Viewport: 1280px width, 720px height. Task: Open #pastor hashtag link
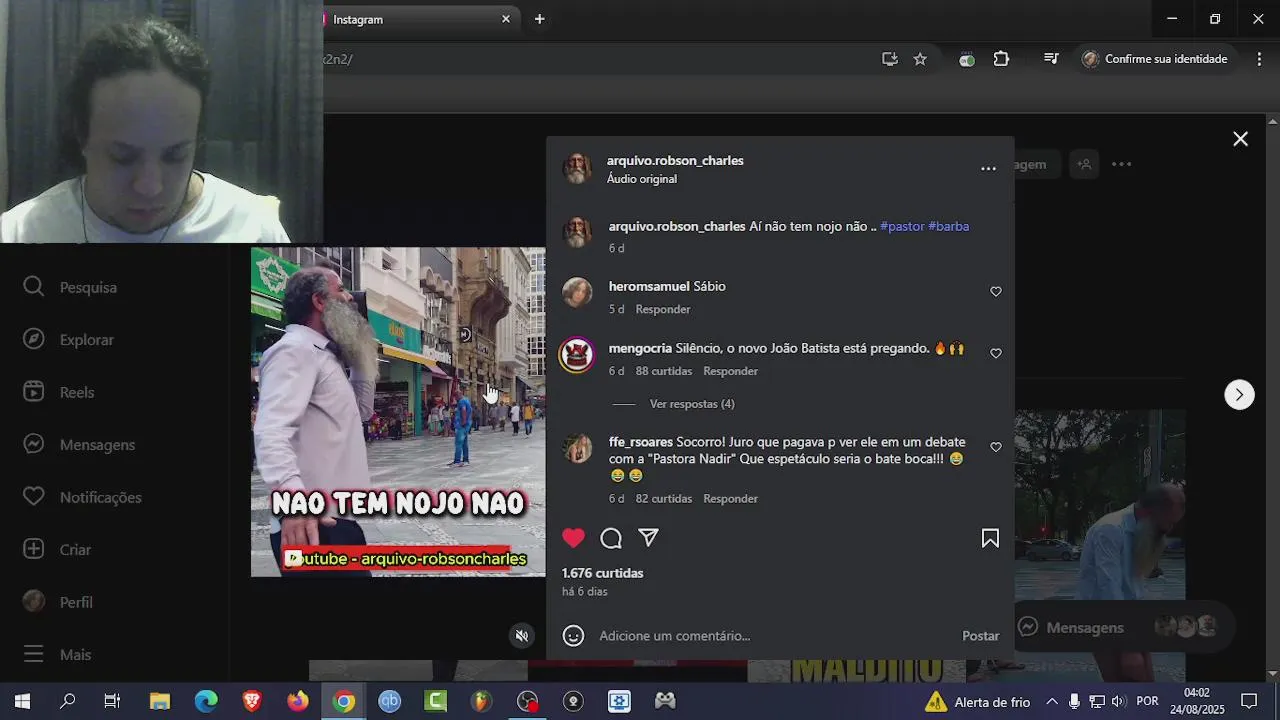[x=902, y=226]
